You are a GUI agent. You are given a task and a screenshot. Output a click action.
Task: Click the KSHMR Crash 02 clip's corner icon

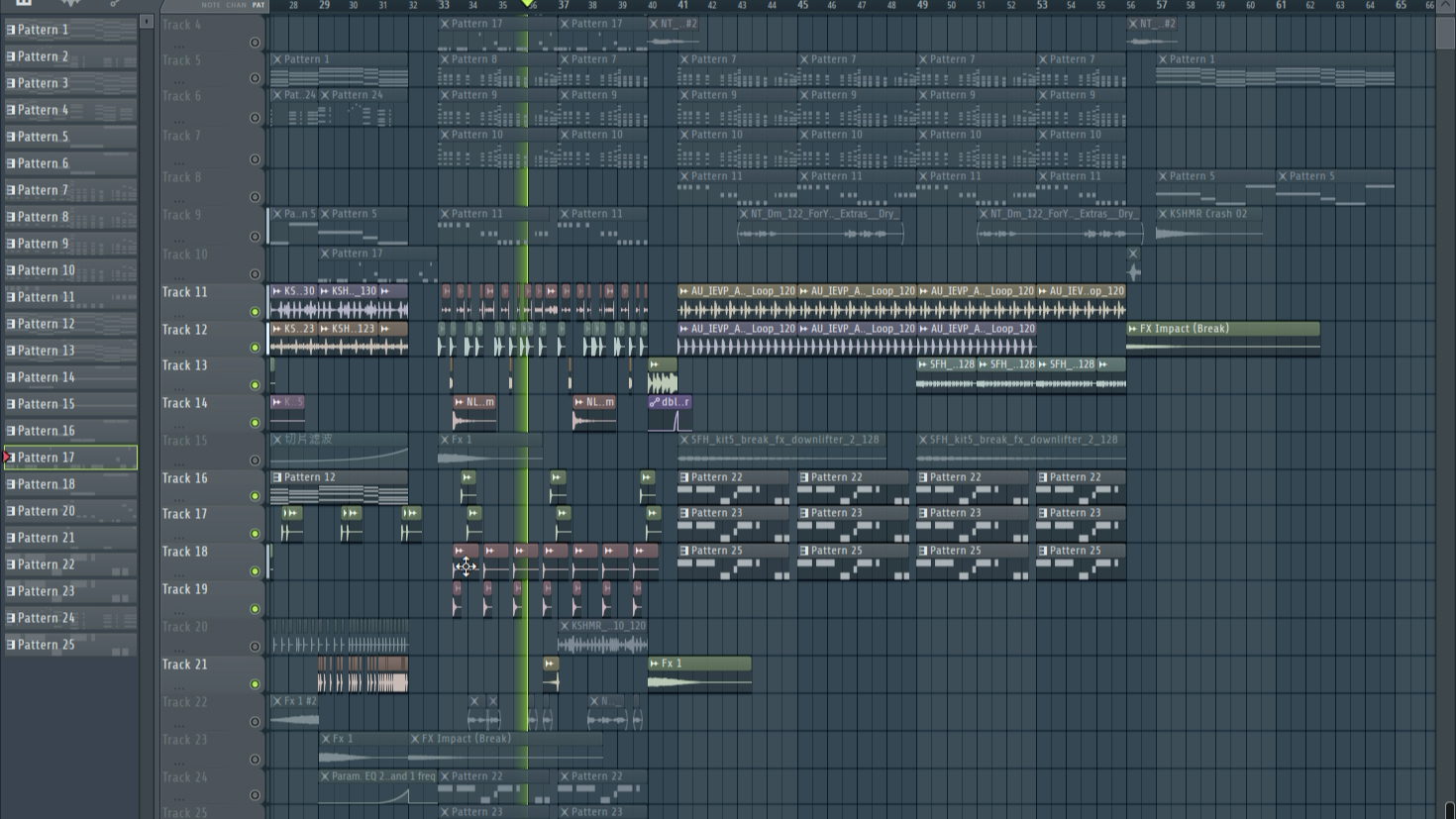tap(1163, 214)
